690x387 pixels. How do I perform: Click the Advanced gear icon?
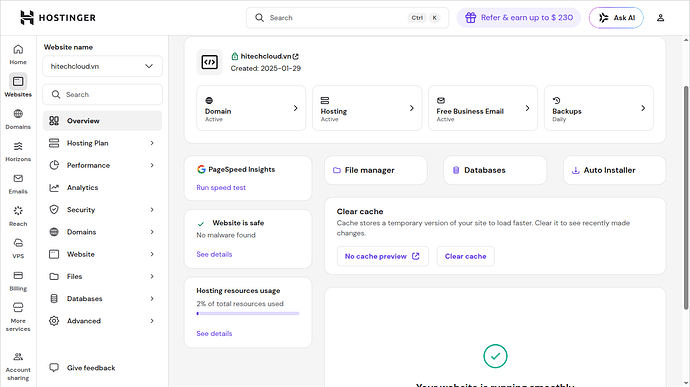54,321
